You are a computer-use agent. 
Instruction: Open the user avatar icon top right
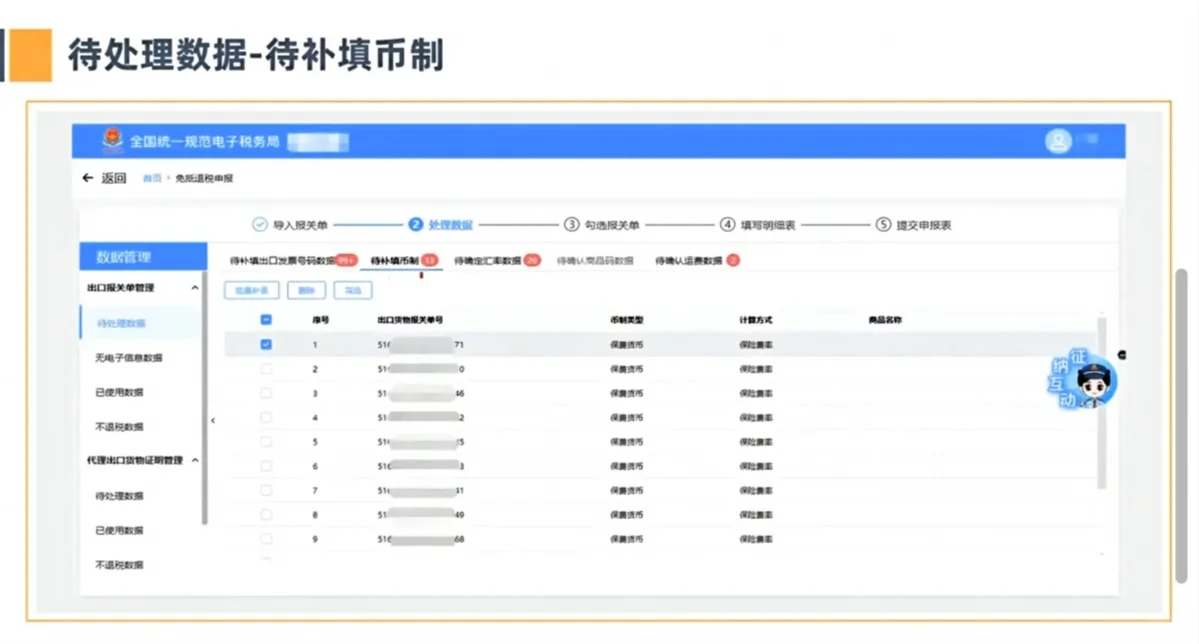click(x=1058, y=141)
